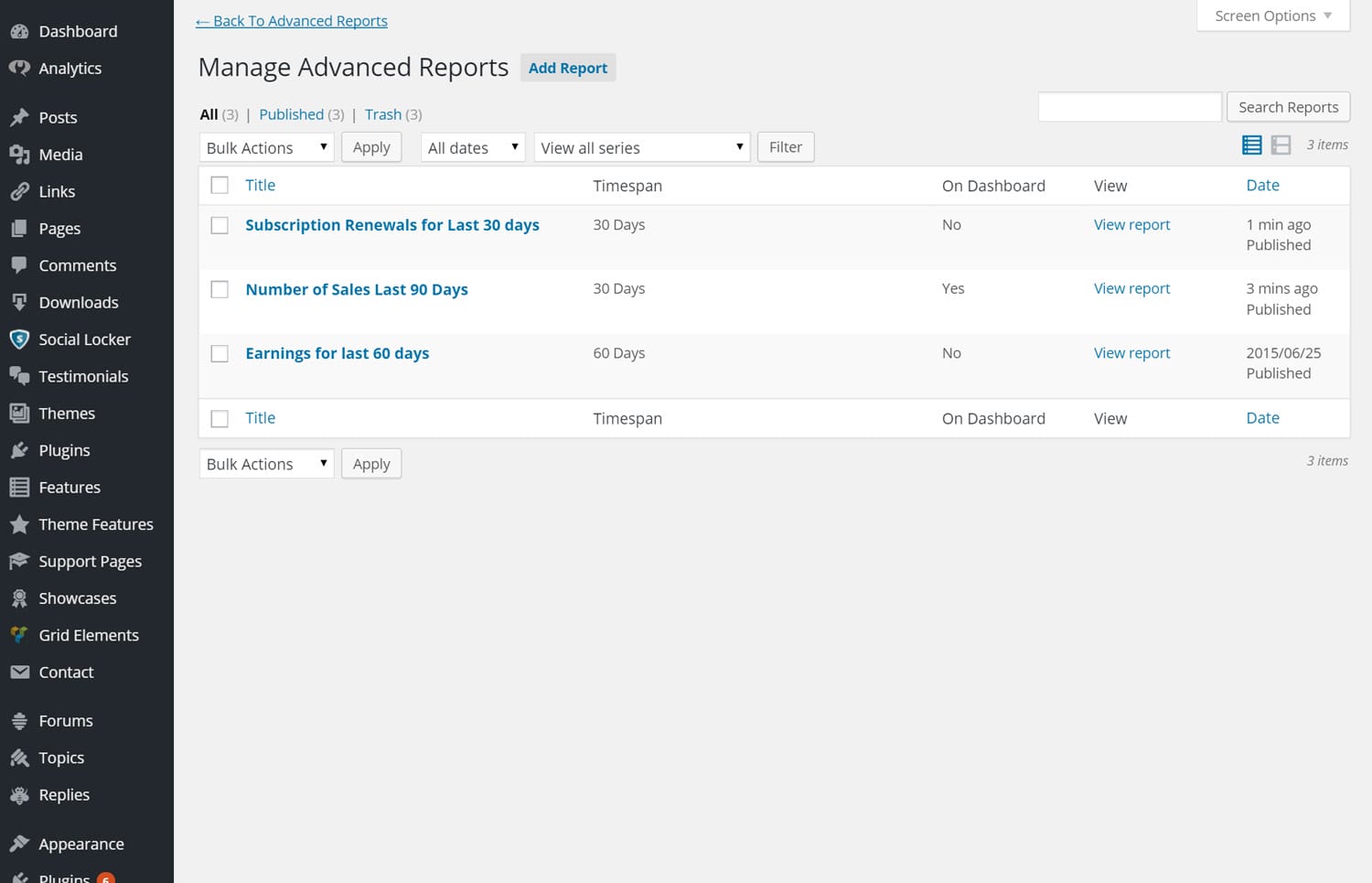Select the Media library icon
The width and height of the screenshot is (1372, 883).
19,155
